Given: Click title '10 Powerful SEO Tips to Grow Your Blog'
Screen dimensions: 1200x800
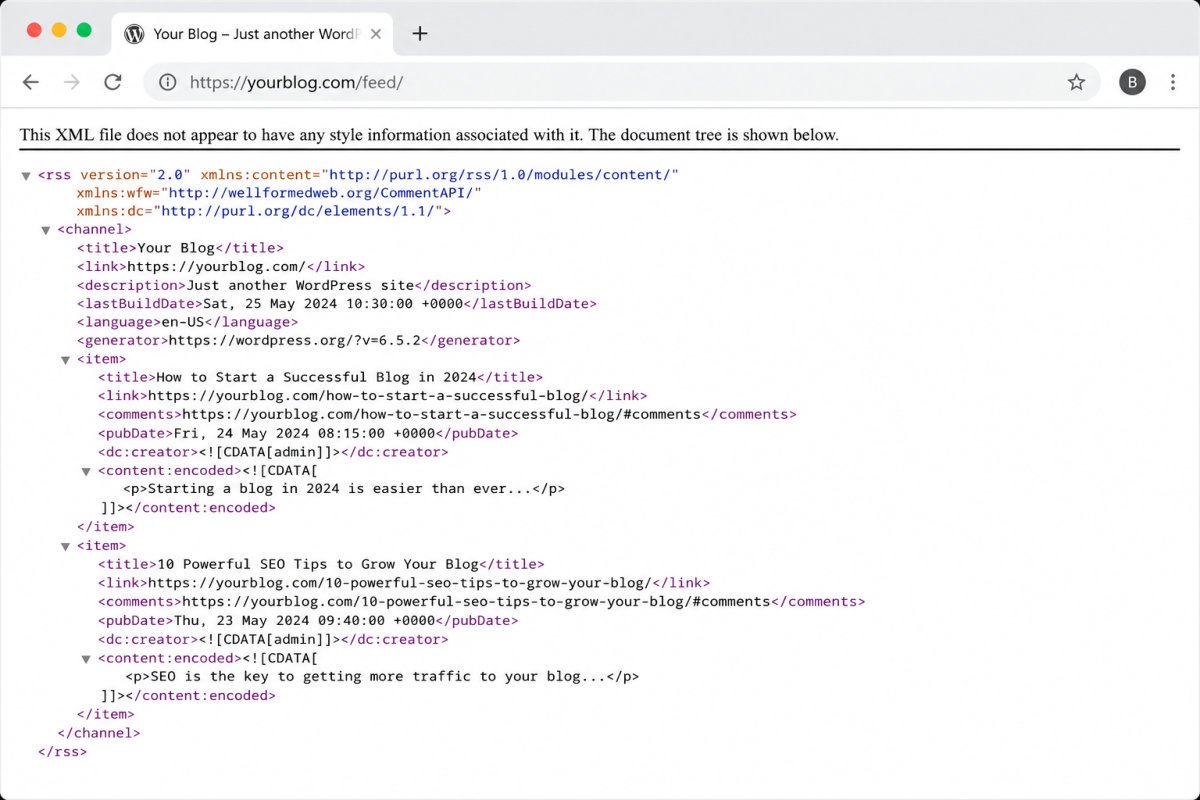Looking at the screenshot, I should [x=318, y=564].
